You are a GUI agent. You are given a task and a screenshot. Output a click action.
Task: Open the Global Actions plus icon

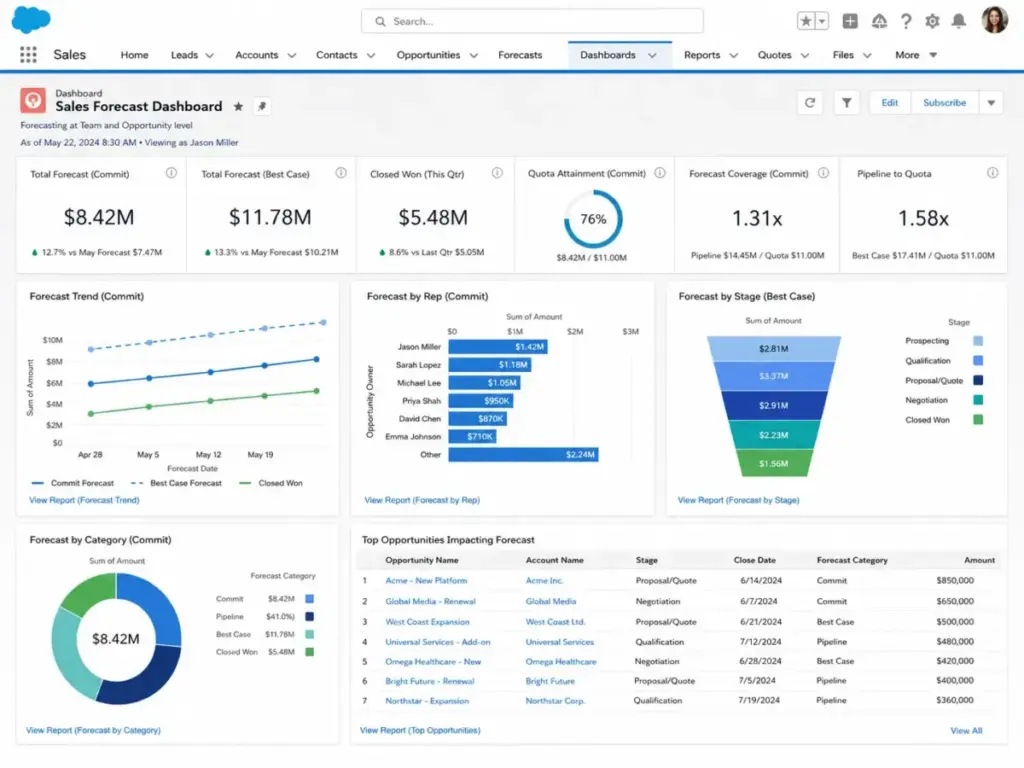click(x=850, y=22)
